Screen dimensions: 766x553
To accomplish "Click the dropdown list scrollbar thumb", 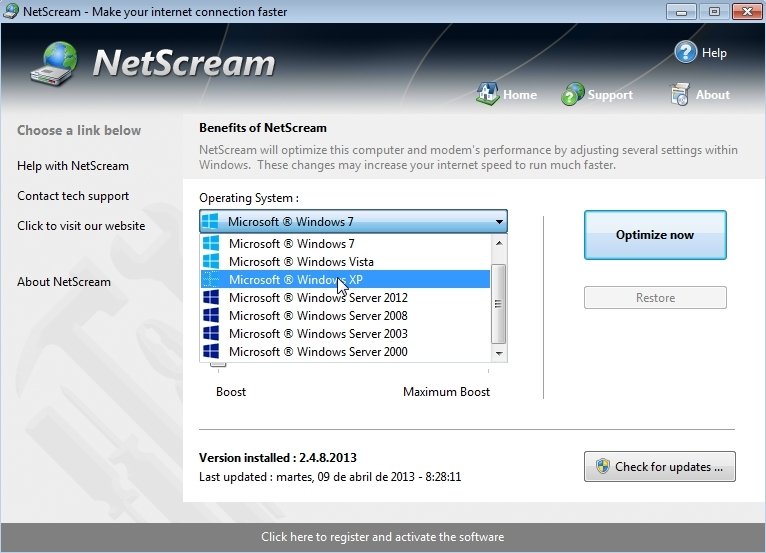I will [498, 304].
